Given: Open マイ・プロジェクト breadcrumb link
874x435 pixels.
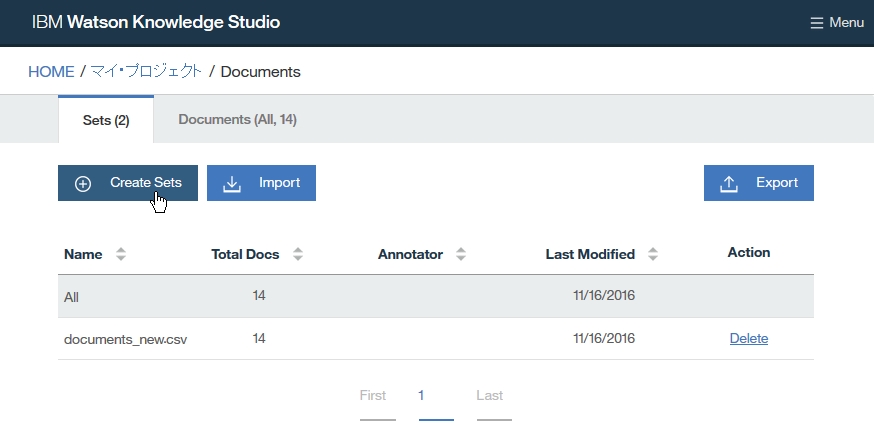Looking at the screenshot, I should tap(146, 72).
